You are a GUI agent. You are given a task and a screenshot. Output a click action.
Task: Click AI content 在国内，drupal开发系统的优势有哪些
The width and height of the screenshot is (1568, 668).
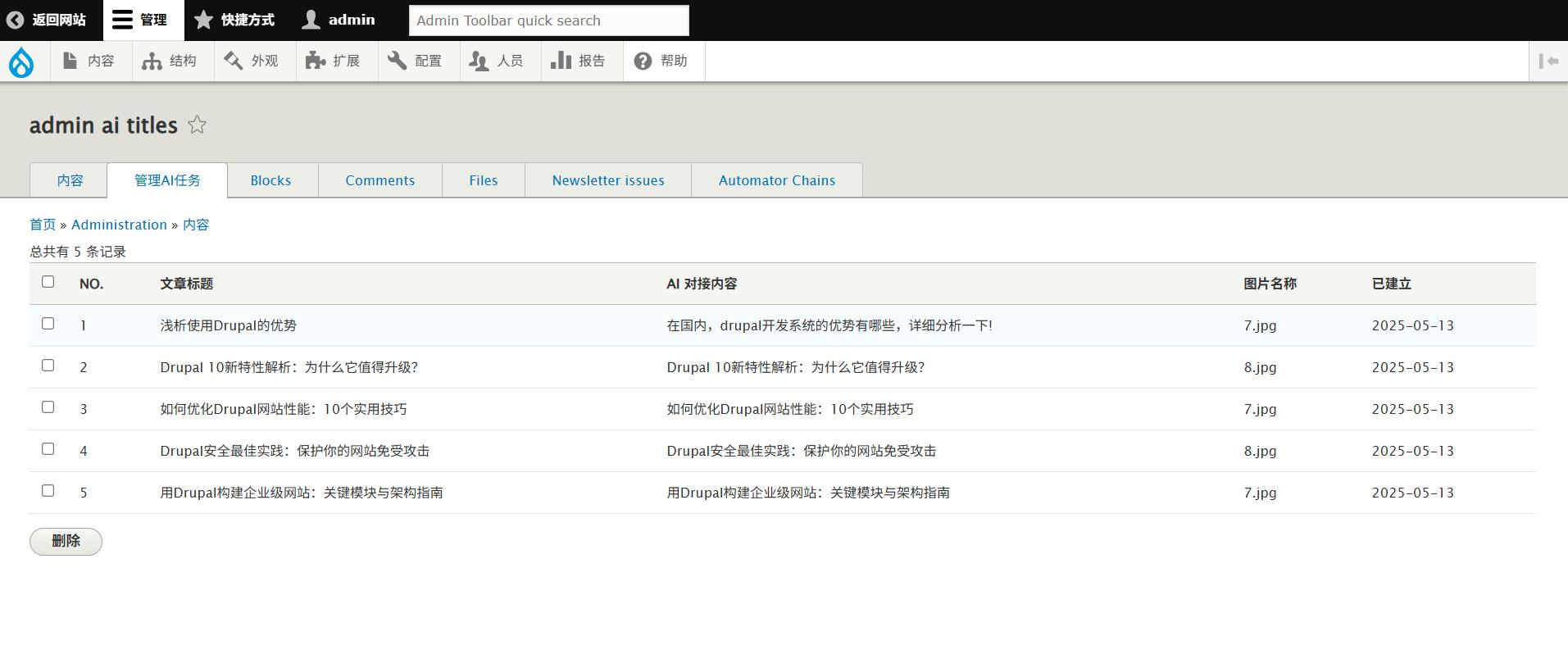pos(829,325)
